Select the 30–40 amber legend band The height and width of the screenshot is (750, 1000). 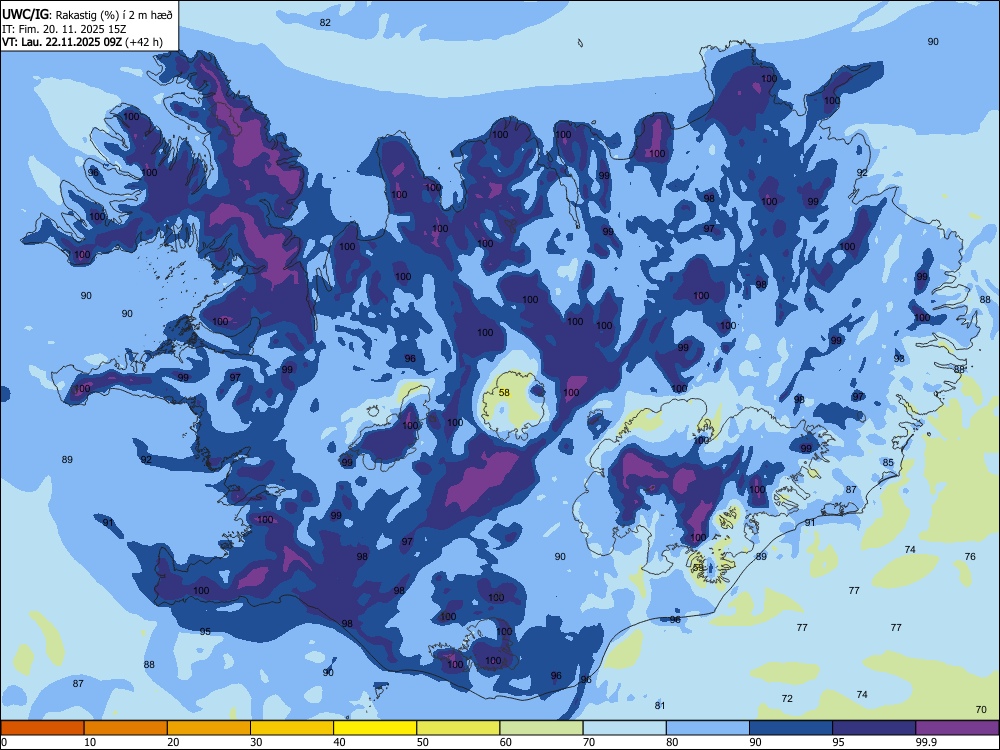click(292, 728)
